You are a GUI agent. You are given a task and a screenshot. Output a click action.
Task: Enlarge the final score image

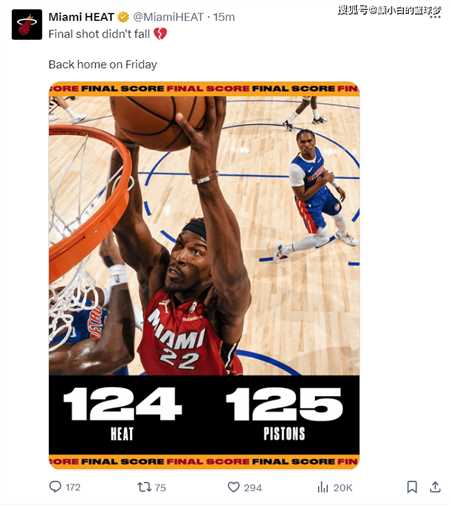coord(204,275)
